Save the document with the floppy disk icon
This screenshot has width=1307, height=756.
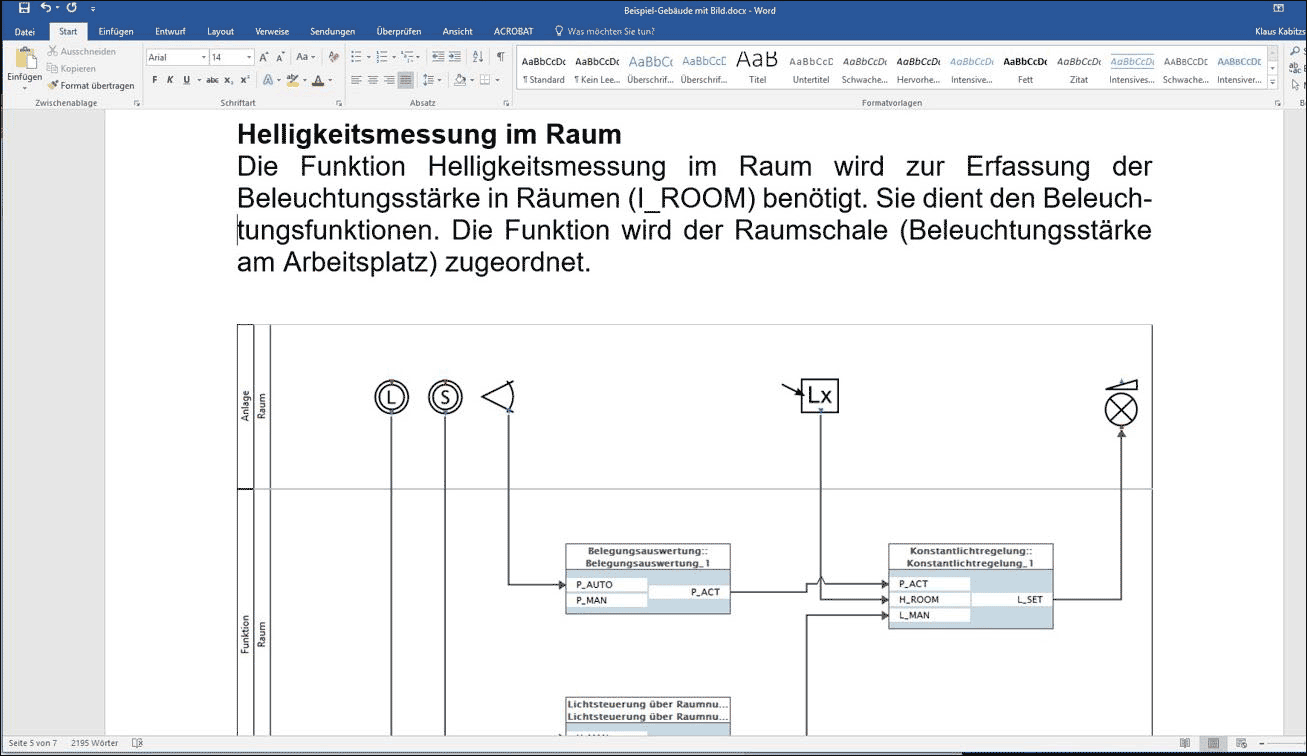(24, 8)
